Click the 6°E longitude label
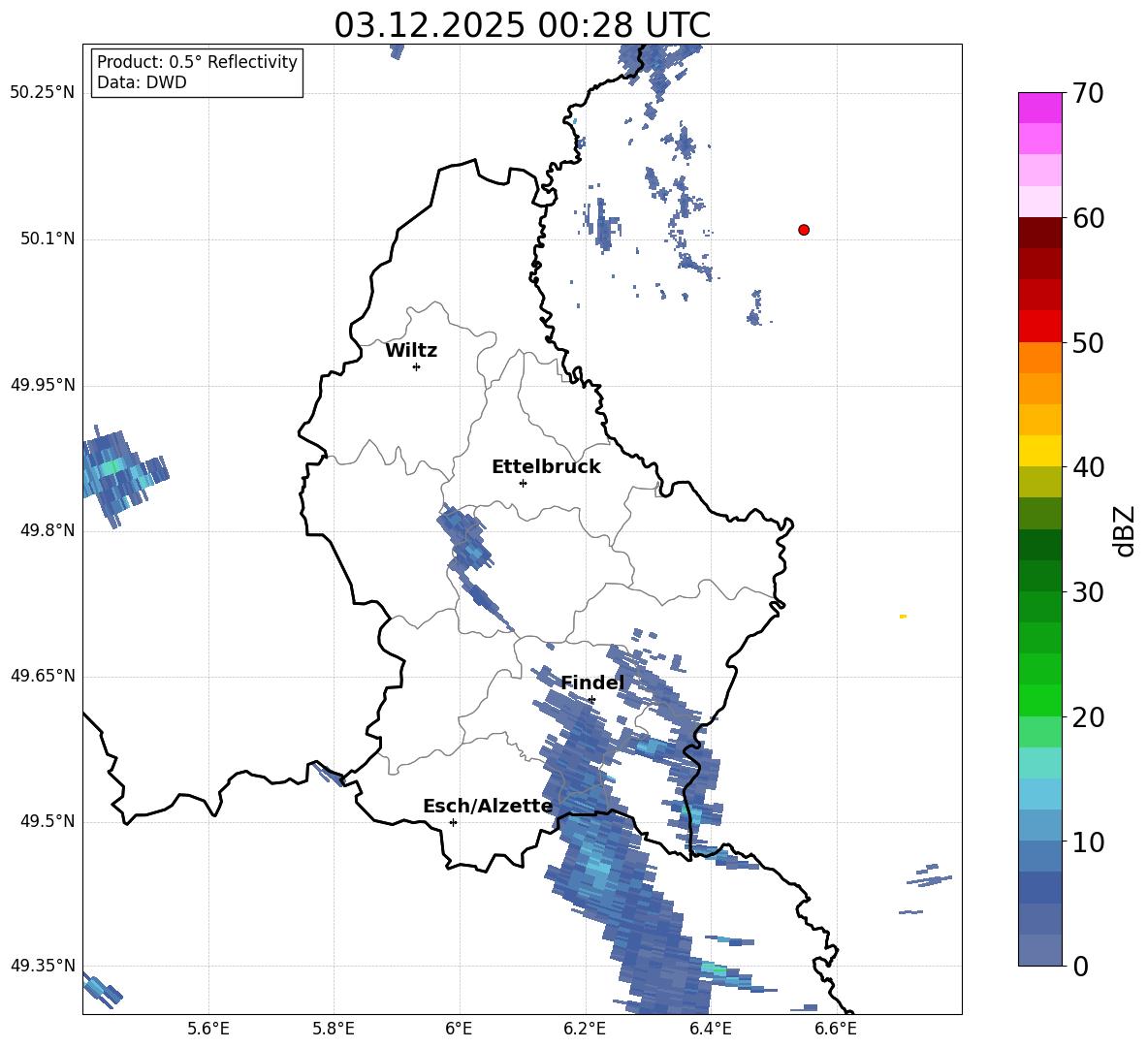Viewport: 1148px width, 1048px height. click(459, 1029)
